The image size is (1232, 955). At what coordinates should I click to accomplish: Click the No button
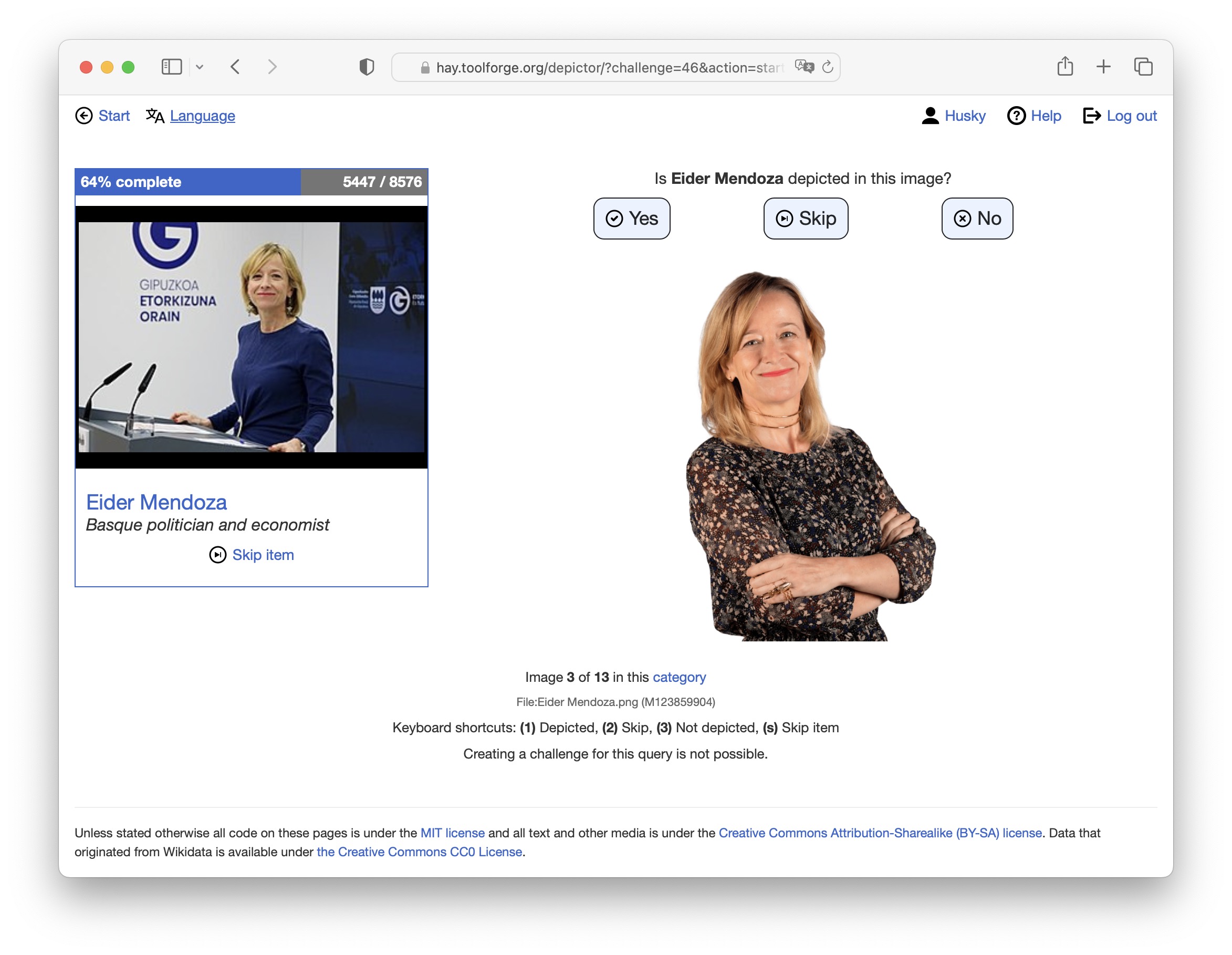click(x=978, y=219)
